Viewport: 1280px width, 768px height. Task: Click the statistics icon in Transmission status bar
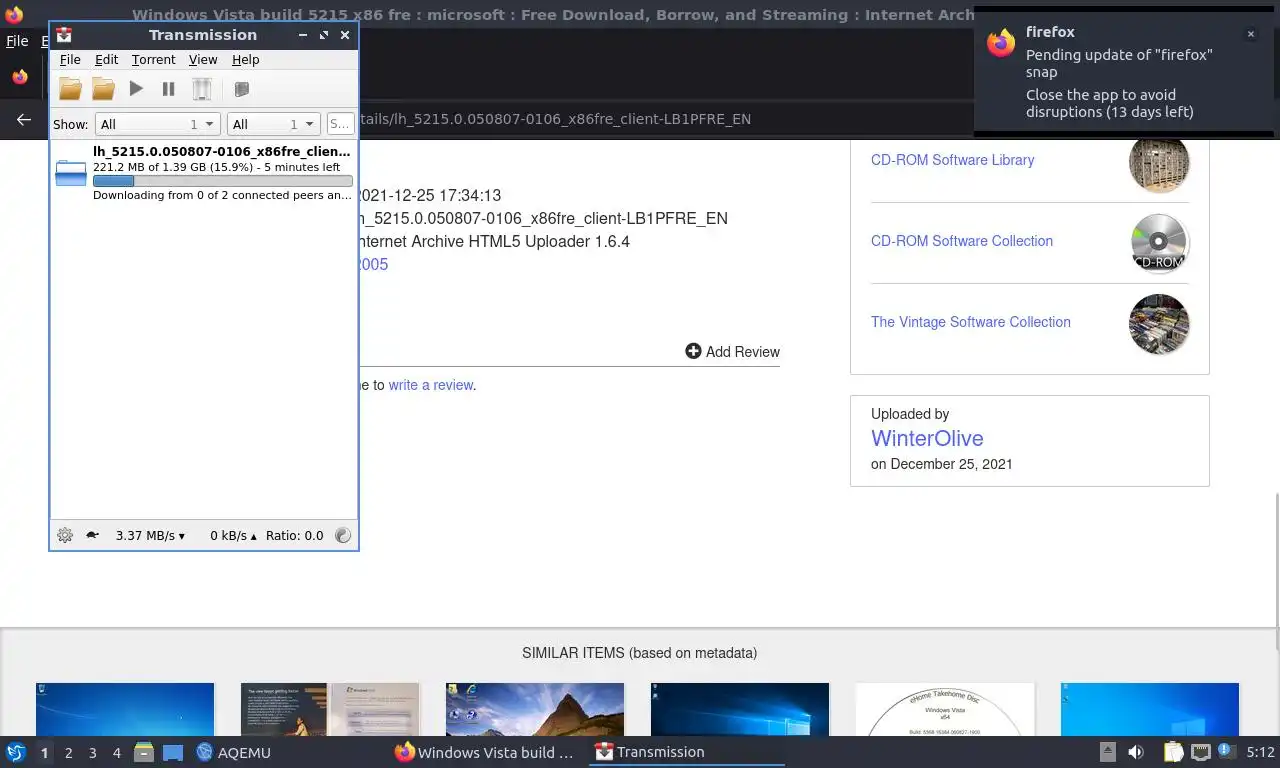tap(343, 535)
